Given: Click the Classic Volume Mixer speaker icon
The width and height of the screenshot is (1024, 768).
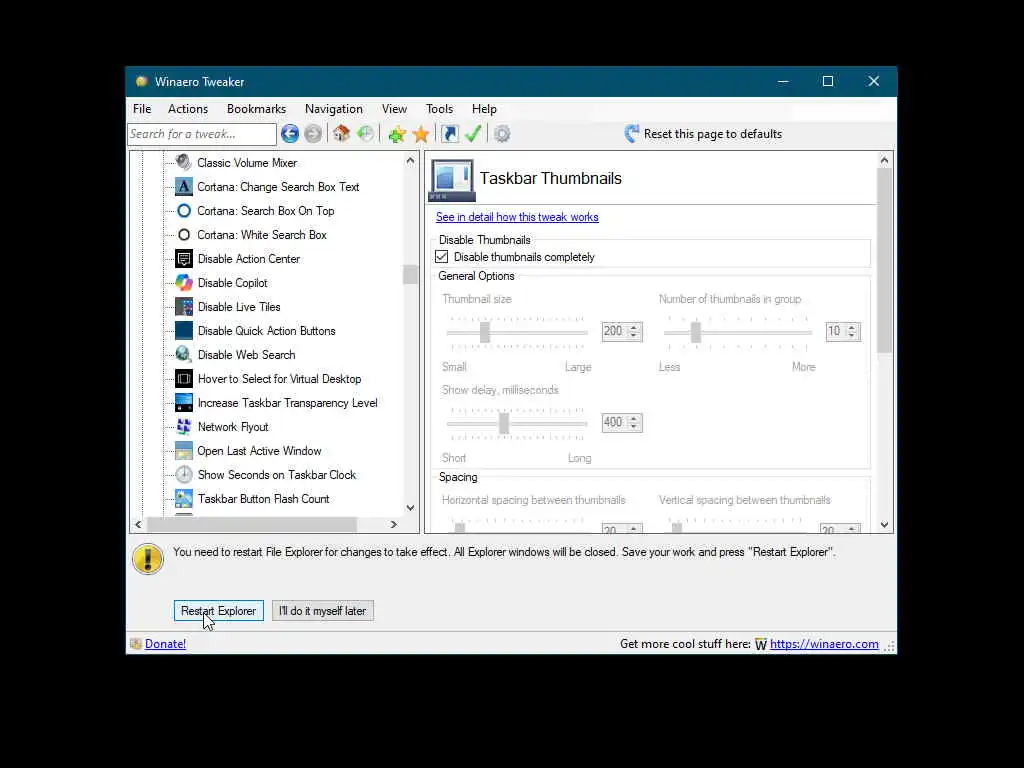Looking at the screenshot, I should [184, 163].
